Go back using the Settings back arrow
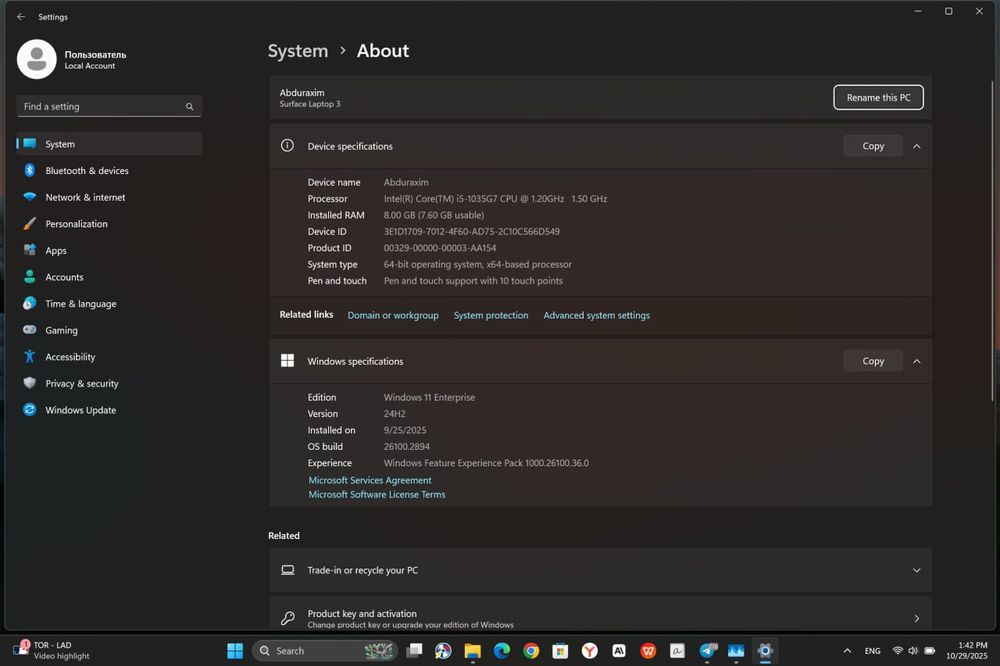The image size is (1000, 666). click(x=21, y=17)
